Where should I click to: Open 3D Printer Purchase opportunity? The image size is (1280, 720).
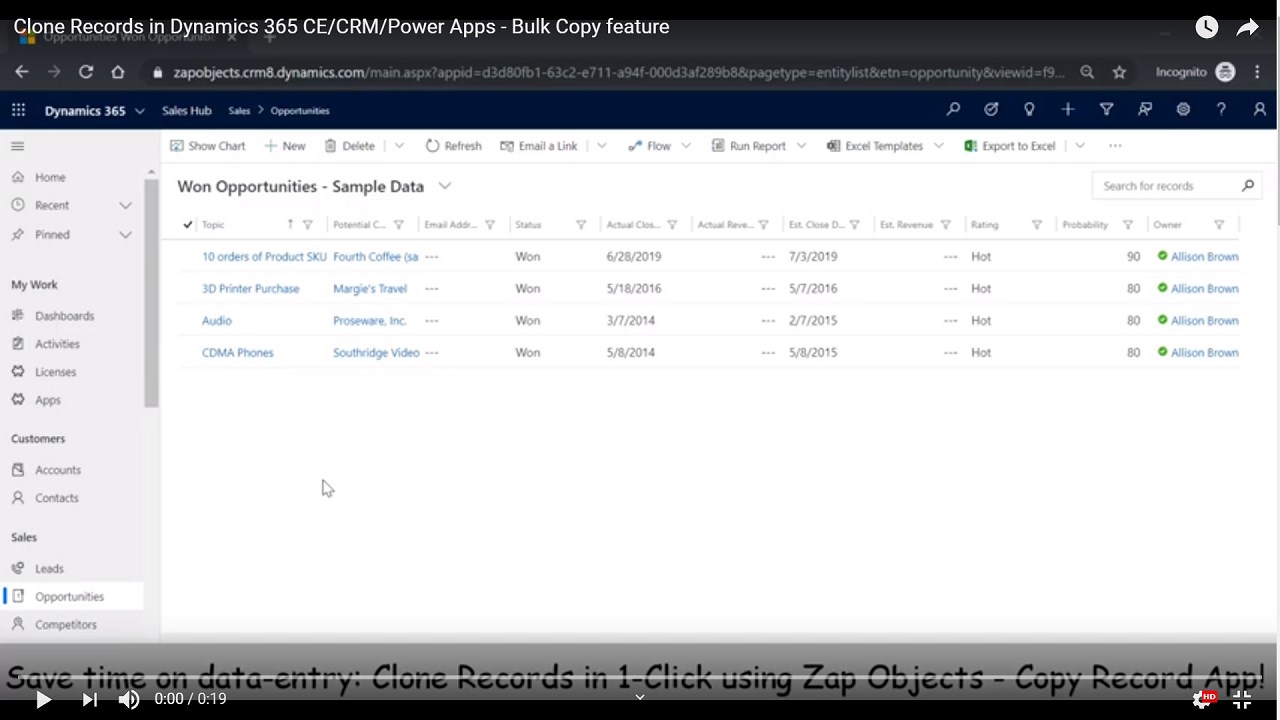[x=250, y=289]
